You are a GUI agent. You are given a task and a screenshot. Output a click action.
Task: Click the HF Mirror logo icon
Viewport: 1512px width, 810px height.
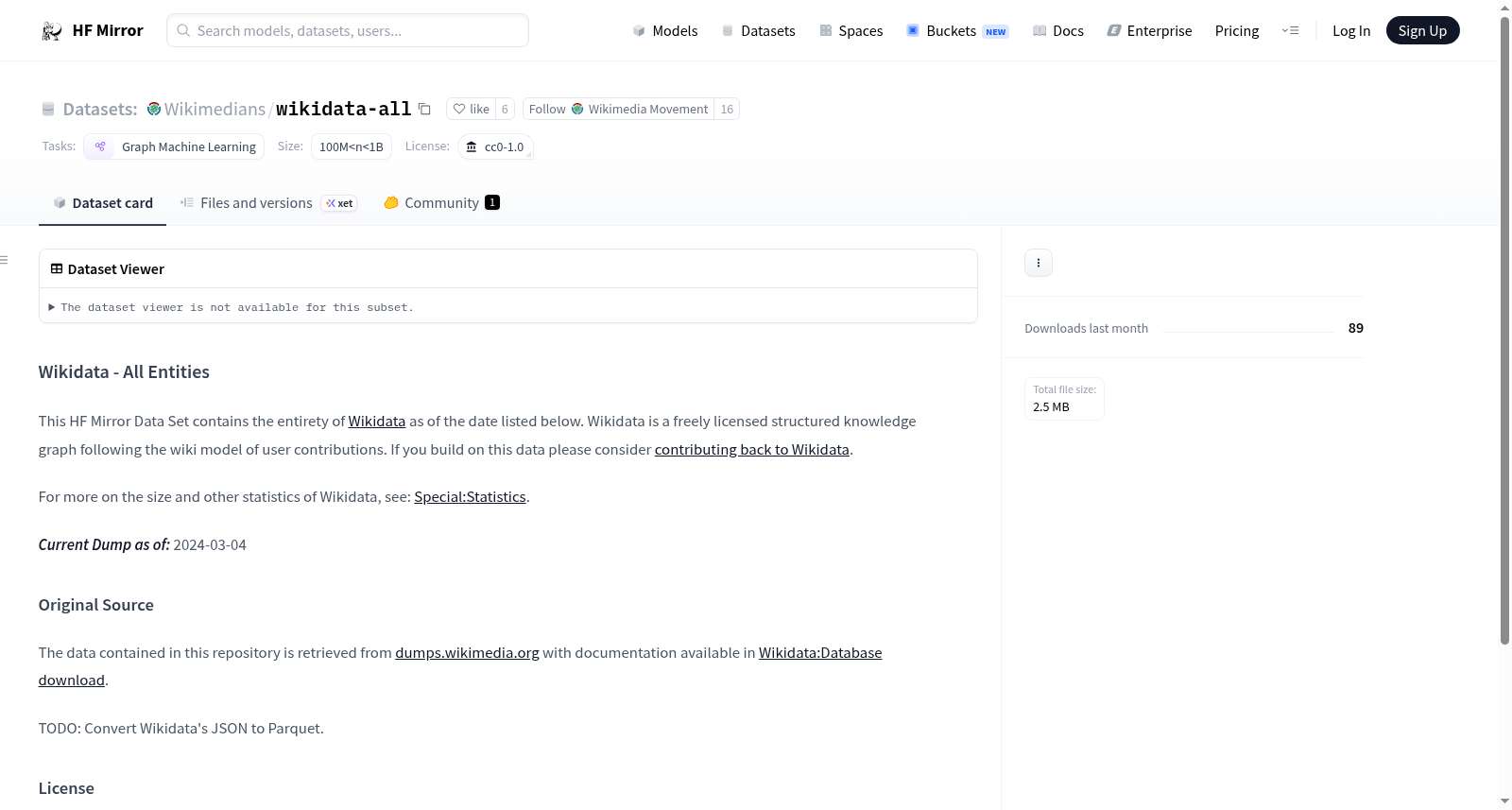point(52,31)
